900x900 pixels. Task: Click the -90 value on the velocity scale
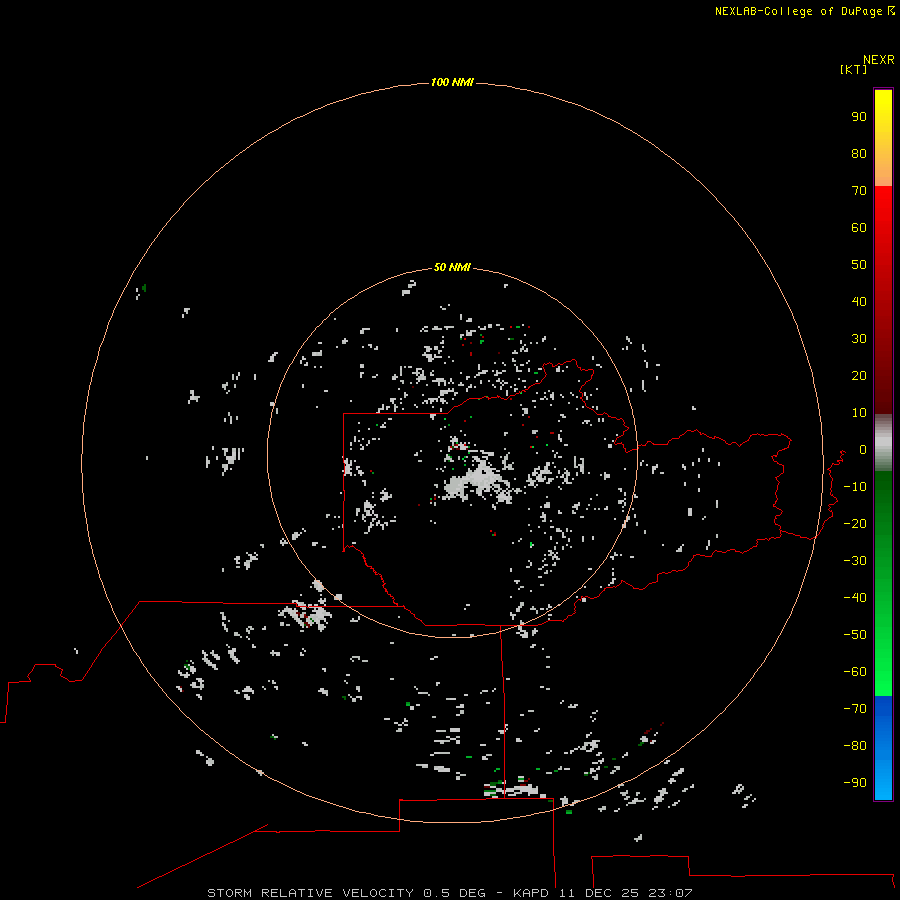click(855, 783)
